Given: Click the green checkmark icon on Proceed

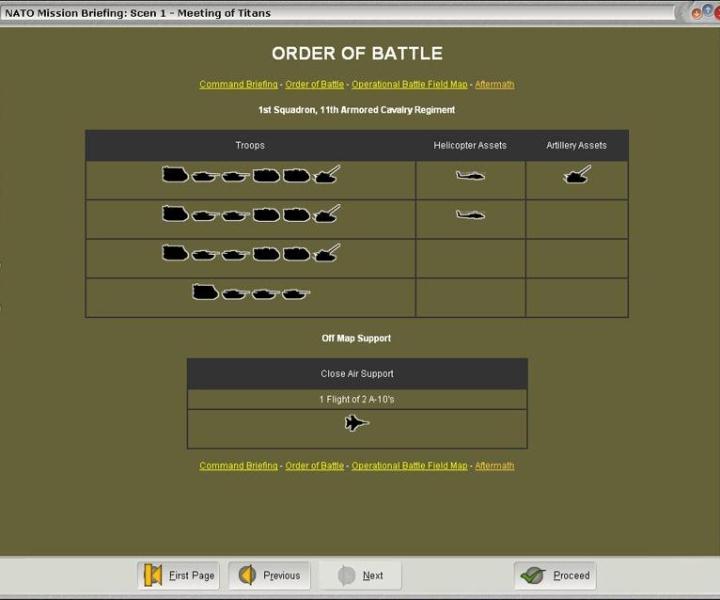Looking at the screenshot, I should point(533,575).
